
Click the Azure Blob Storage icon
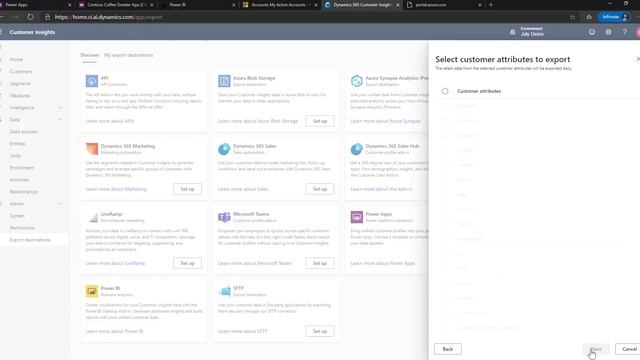click(224, 81)
